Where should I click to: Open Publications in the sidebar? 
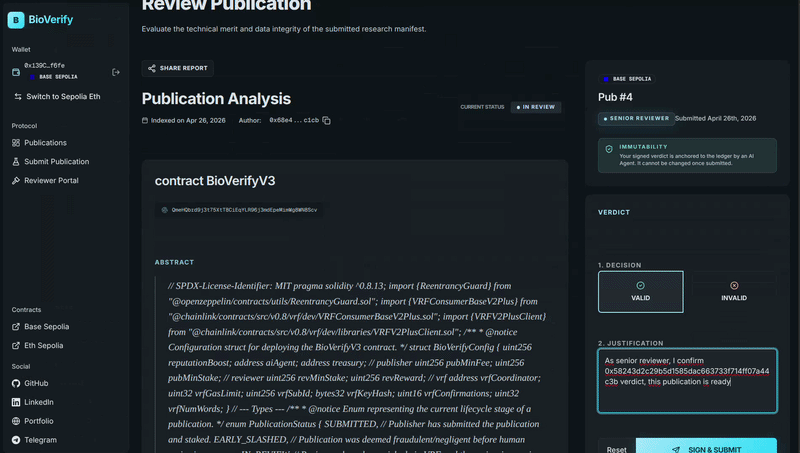pos(45,143)
